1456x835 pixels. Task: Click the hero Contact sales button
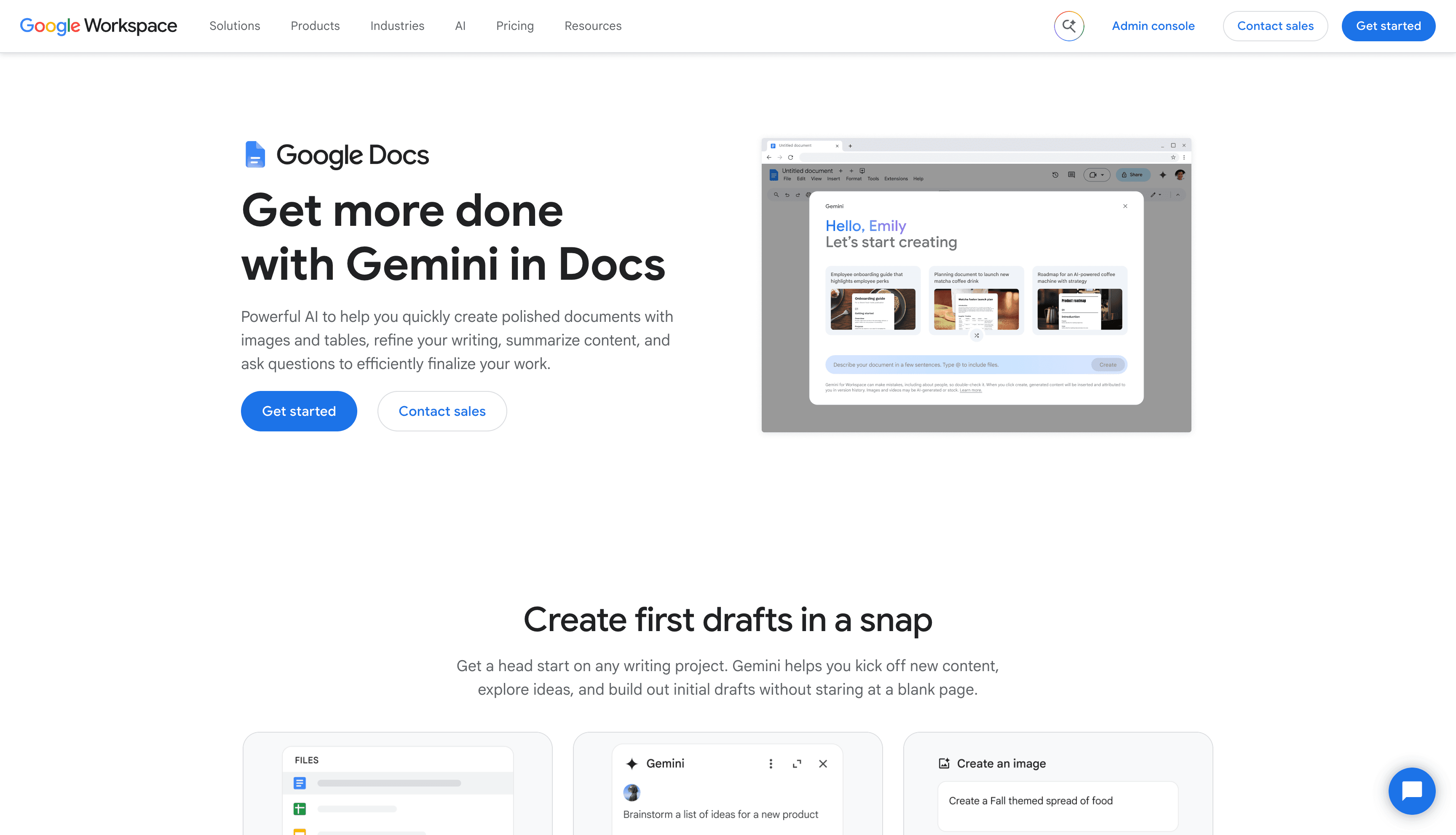pos(442,411)
